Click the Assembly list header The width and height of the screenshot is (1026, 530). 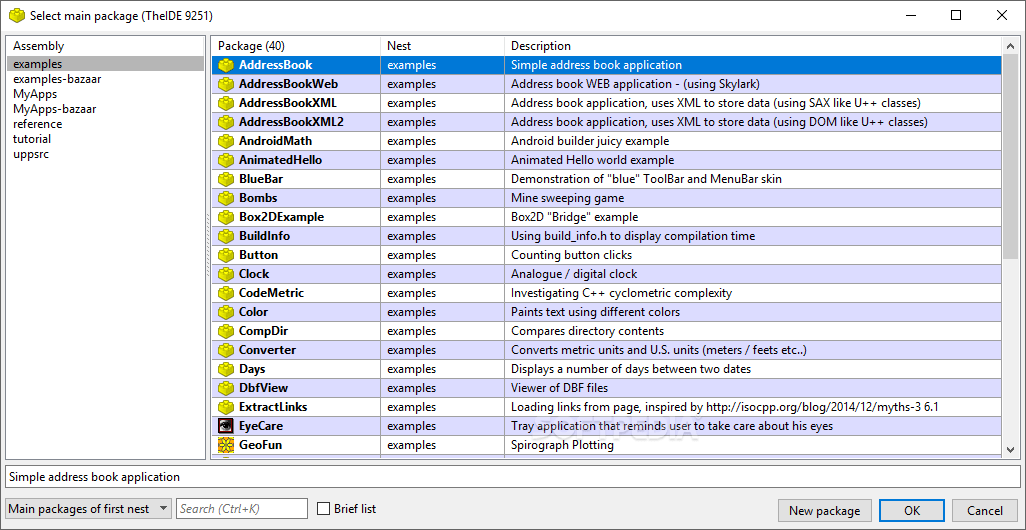tap(105, 46)
